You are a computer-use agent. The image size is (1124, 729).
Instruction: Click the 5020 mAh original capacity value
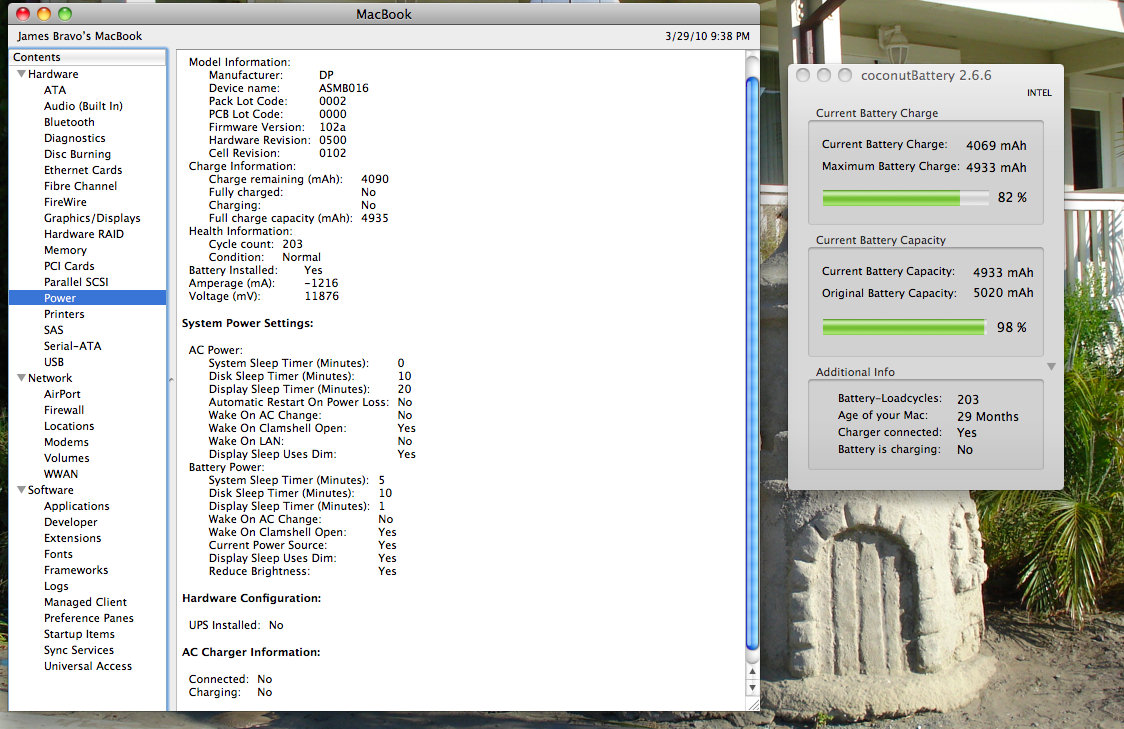(x=1003, y=292)
